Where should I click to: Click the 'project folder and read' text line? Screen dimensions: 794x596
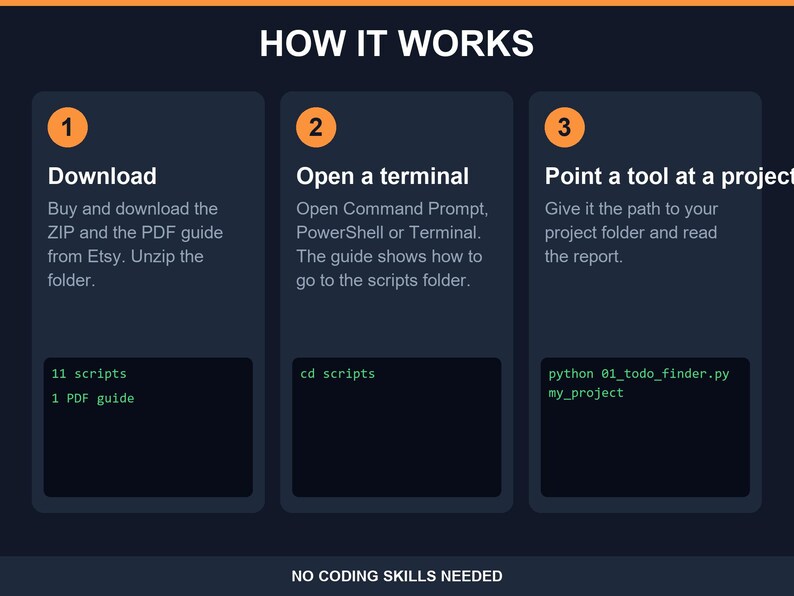pyautogui.click(x=631, y=232)
